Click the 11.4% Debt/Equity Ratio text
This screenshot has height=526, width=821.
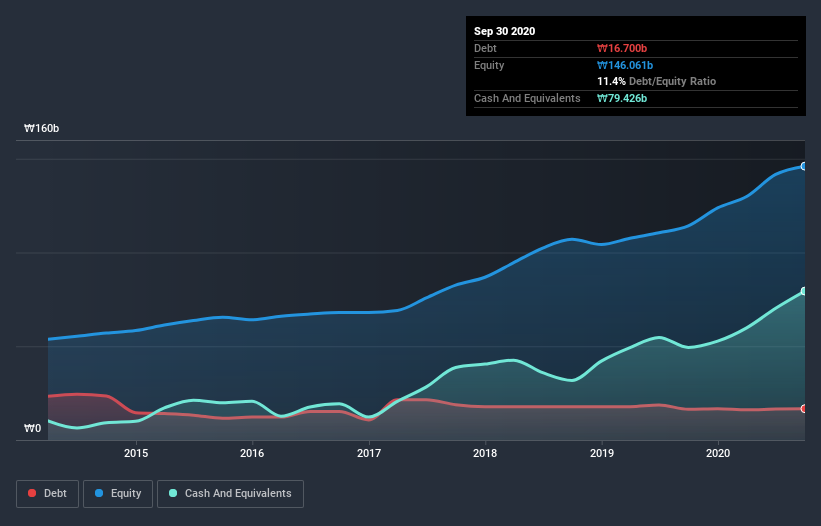coord(657,81)
